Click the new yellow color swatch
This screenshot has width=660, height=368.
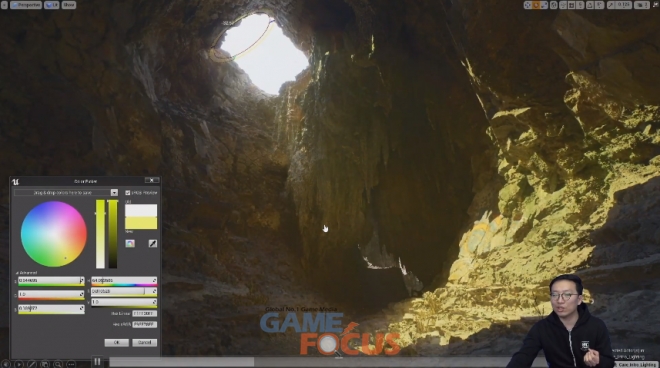point(141,223)
